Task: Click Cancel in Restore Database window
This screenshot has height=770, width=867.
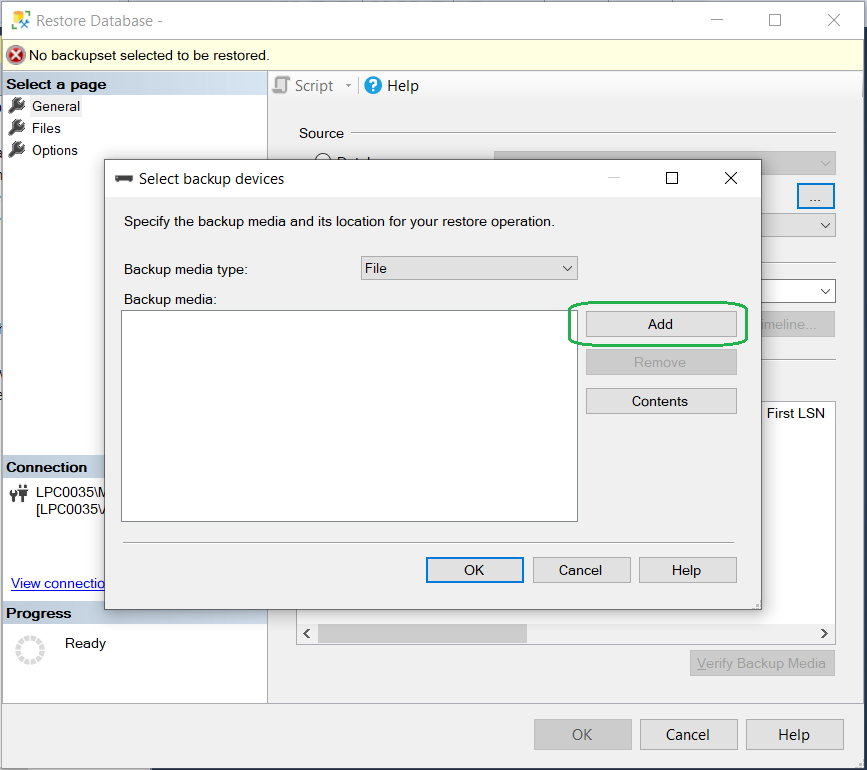Action: [x=688, y=735]
